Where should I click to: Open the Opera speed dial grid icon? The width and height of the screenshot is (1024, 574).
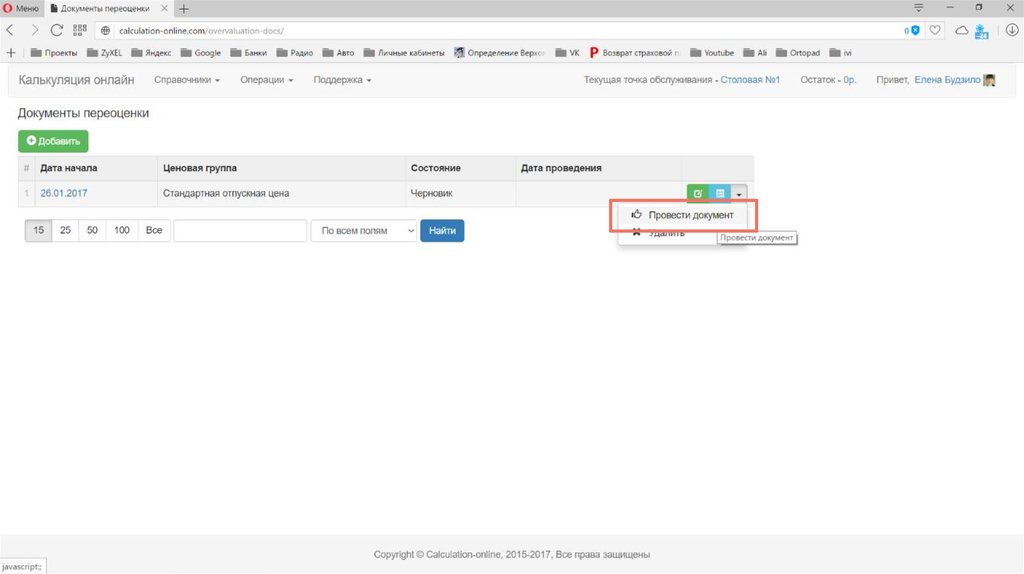[x=80, y=30]
